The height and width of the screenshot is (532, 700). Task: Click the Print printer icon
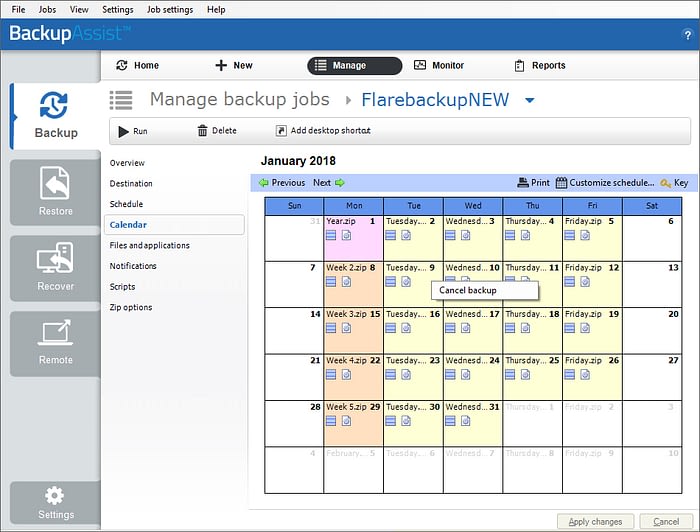point(523,183)
